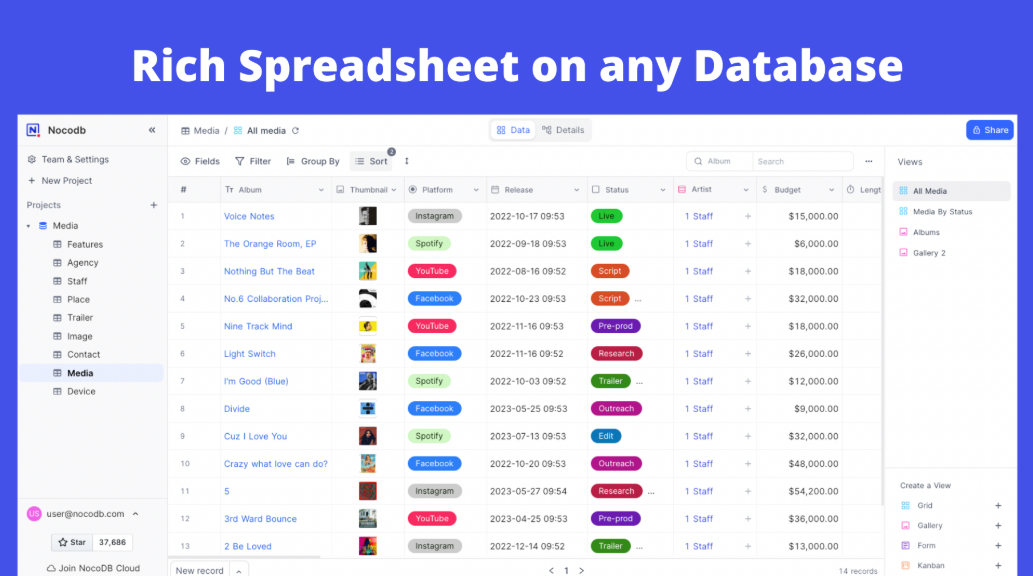The height and width of the screenshot is (576, 1033).
Task: Select Gallery 2 view
Action: (x=929, y=253)
